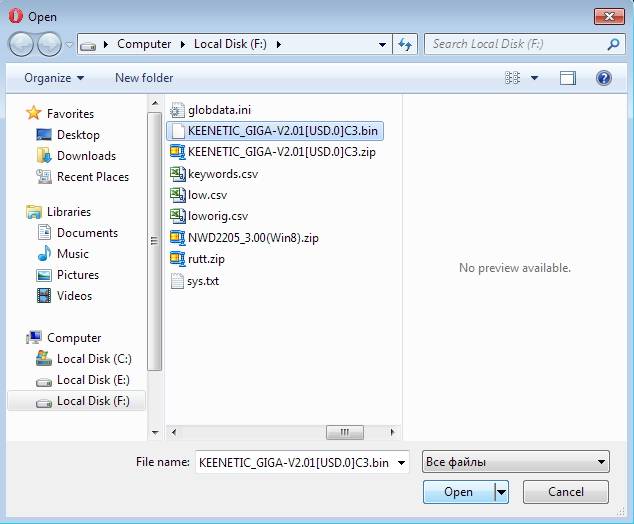The height and width of the screenshot is (524, 634).
Task: Click the Open button's split arrow
Action: [x=501, y=492]
